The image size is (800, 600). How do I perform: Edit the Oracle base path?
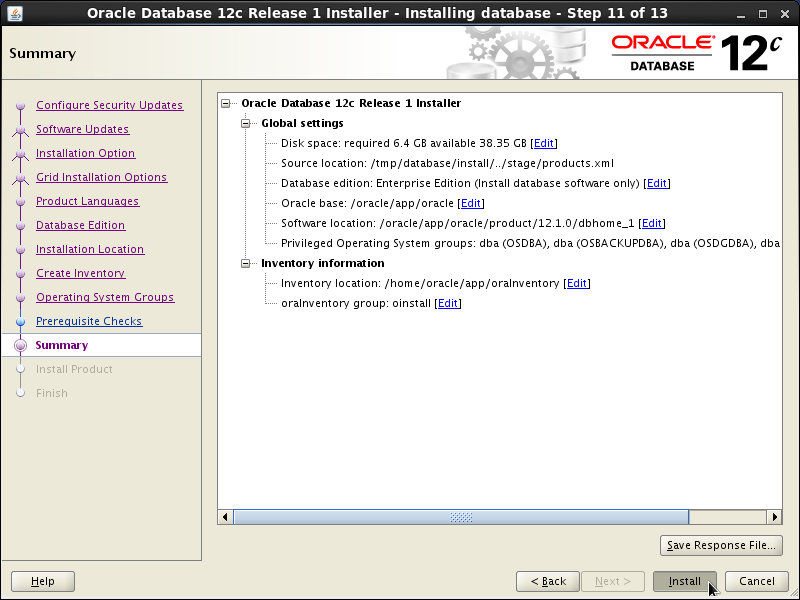pos(470,204)
